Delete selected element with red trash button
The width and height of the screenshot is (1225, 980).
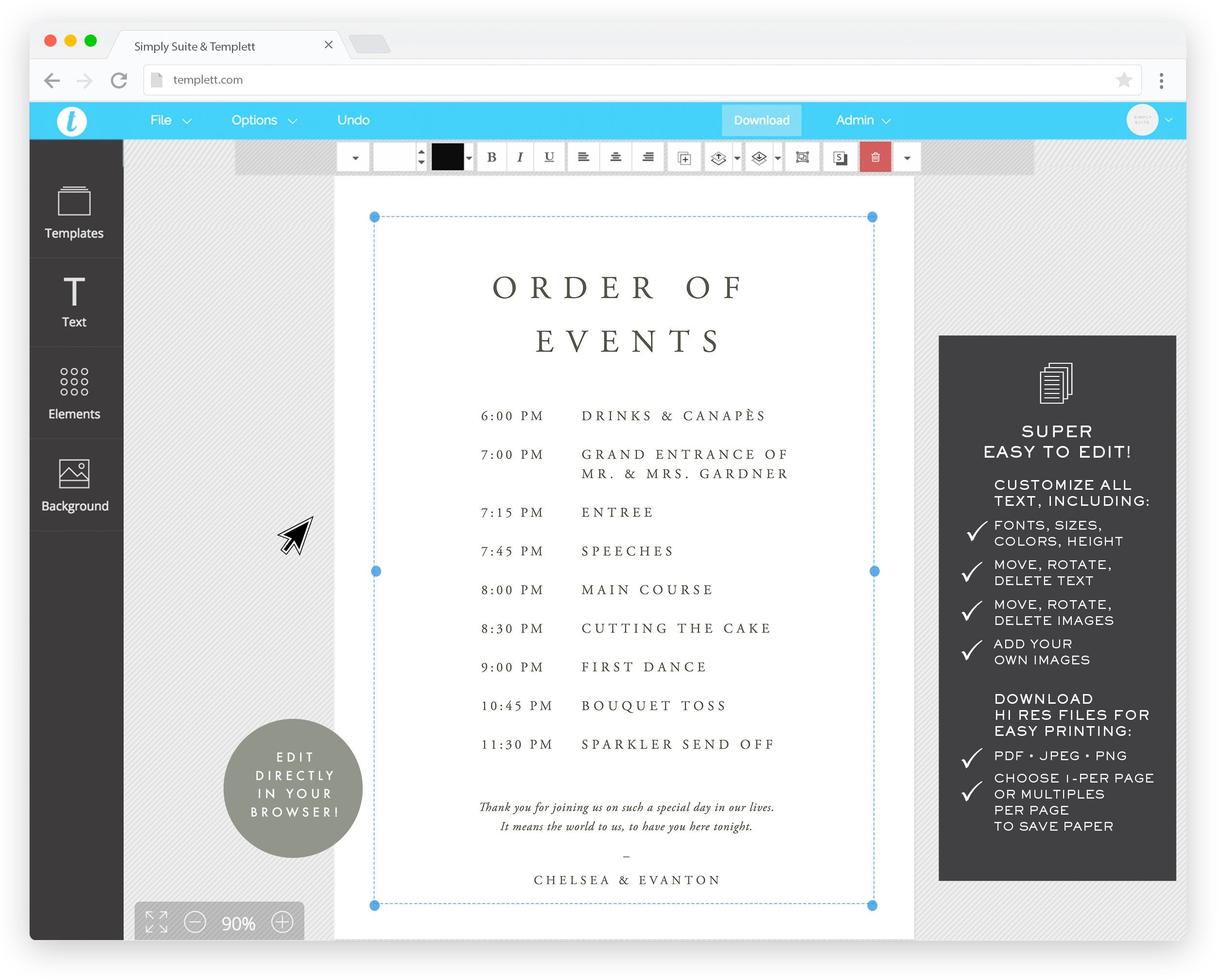tap(875, 158)
